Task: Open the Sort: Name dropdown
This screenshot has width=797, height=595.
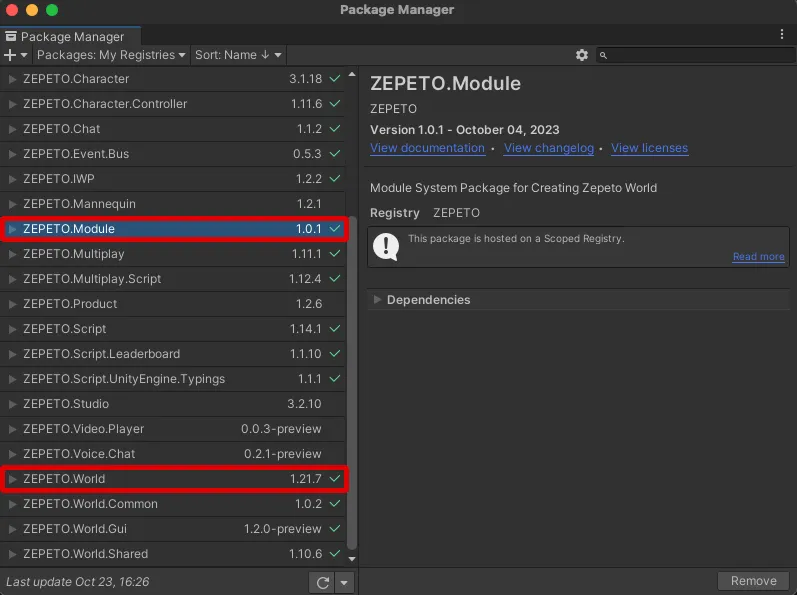Action: (238, 55)
